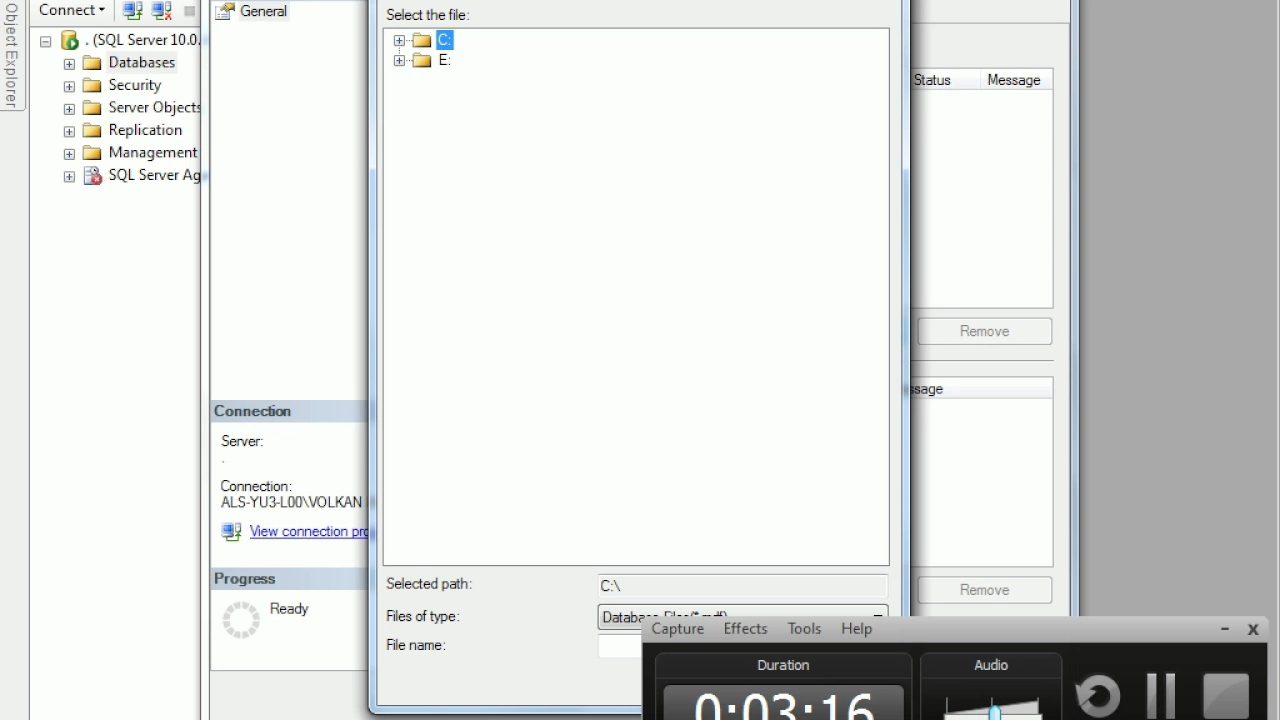Select the Security folder icon

(x=92, y=86)
